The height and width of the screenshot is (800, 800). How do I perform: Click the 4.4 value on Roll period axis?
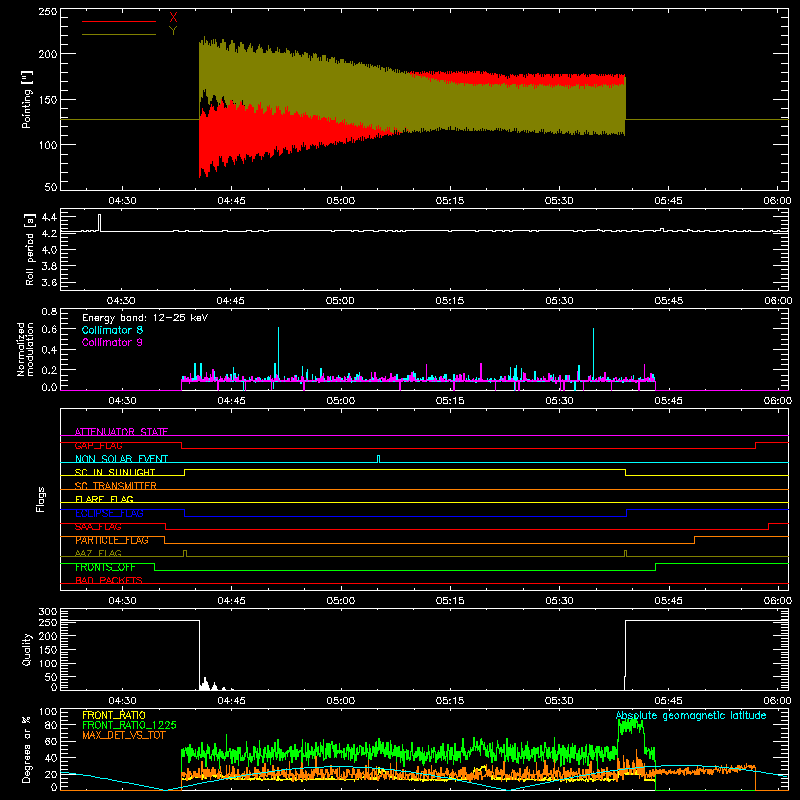(49, 217)
